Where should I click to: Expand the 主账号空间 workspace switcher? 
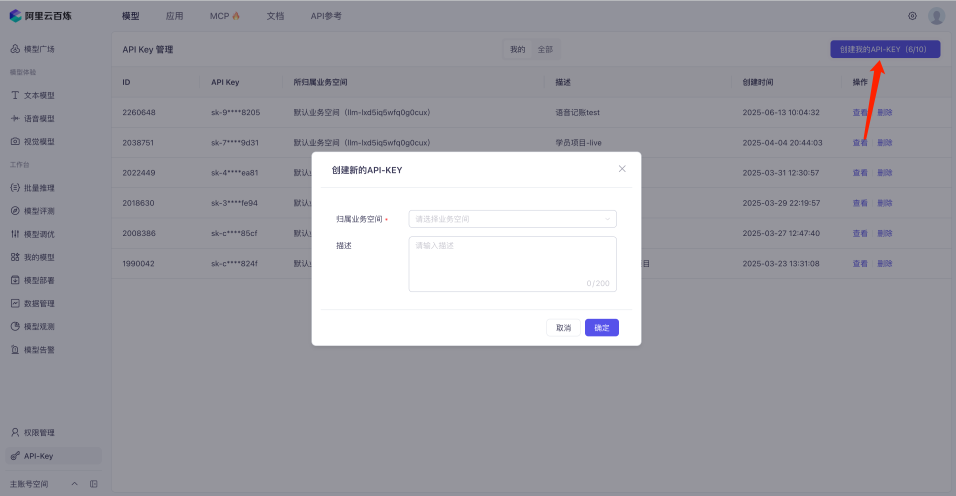(74, 484)
